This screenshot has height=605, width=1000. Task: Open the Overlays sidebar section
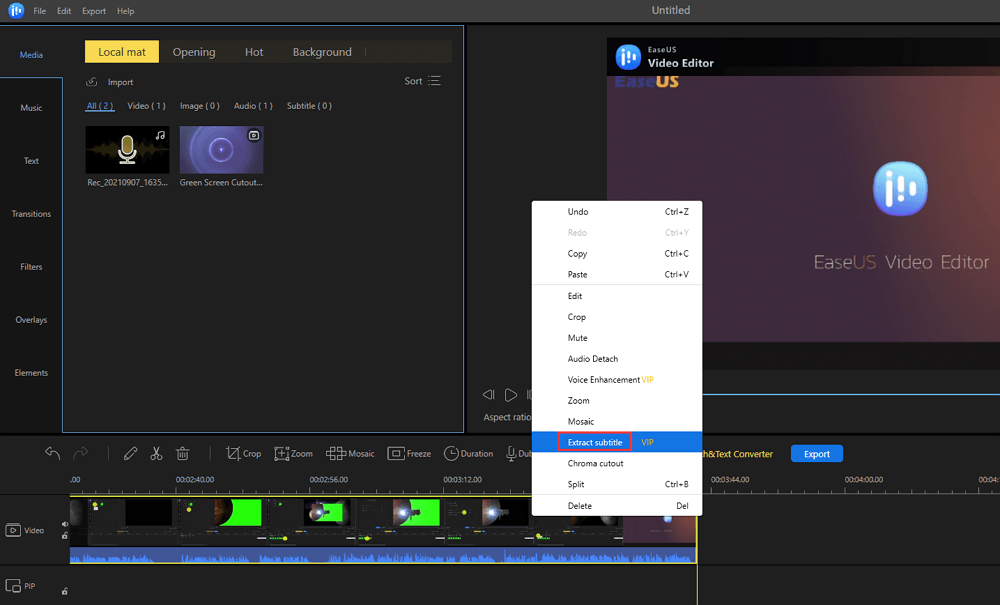(31, 319)
